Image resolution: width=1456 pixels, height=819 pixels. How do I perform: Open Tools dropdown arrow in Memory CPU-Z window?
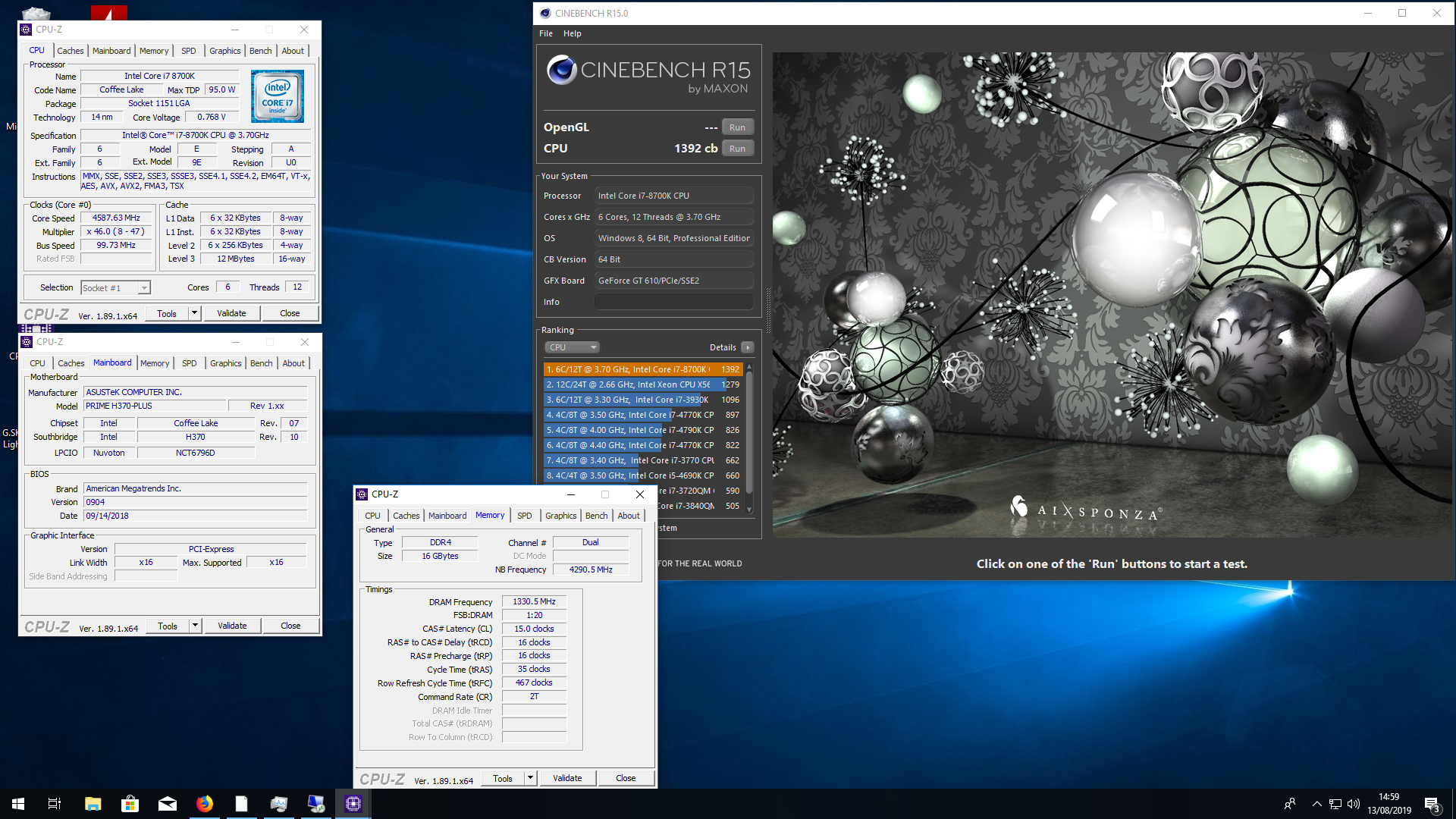530,778
